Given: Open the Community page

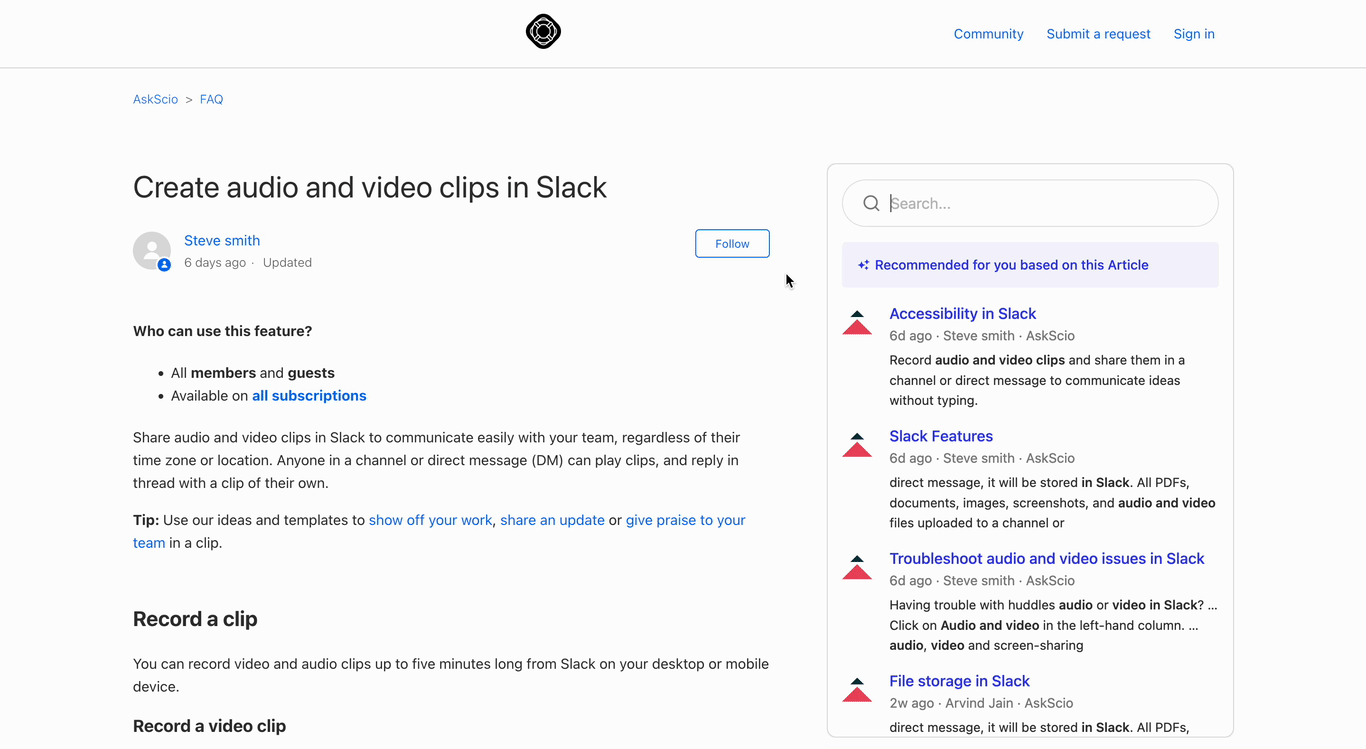Looking at the screenshot, I should pos(988,33).
